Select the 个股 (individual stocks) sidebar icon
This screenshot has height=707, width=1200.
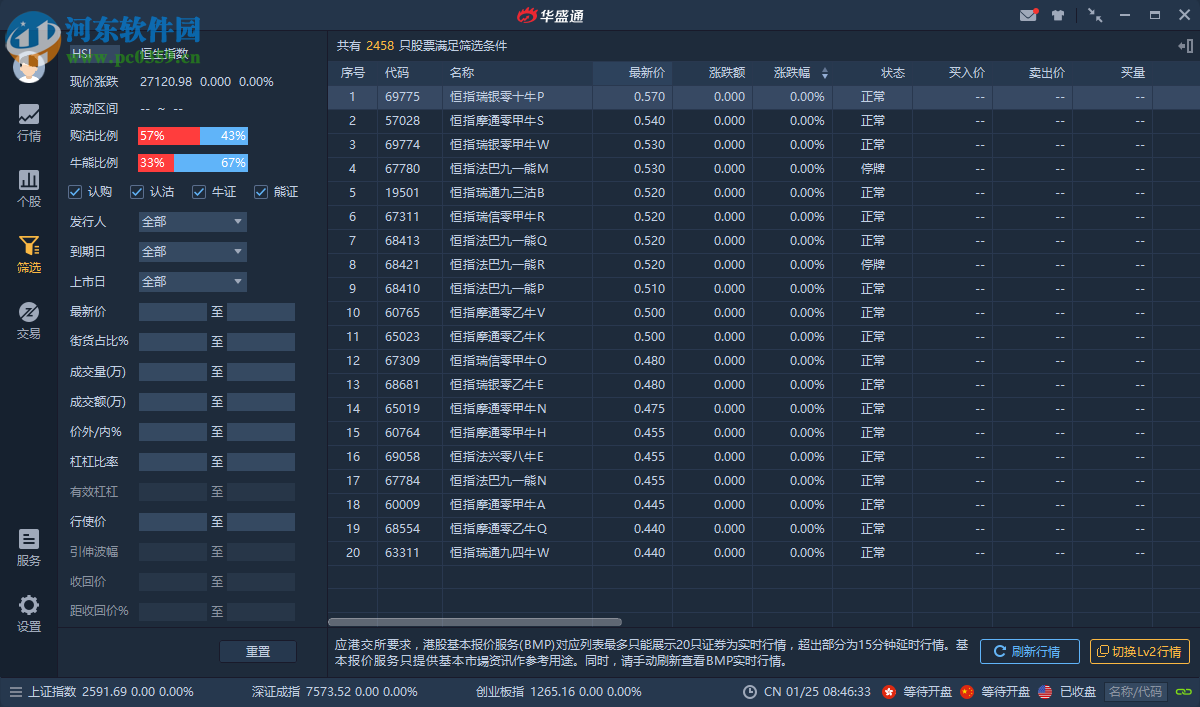click(x=28, y=188)
